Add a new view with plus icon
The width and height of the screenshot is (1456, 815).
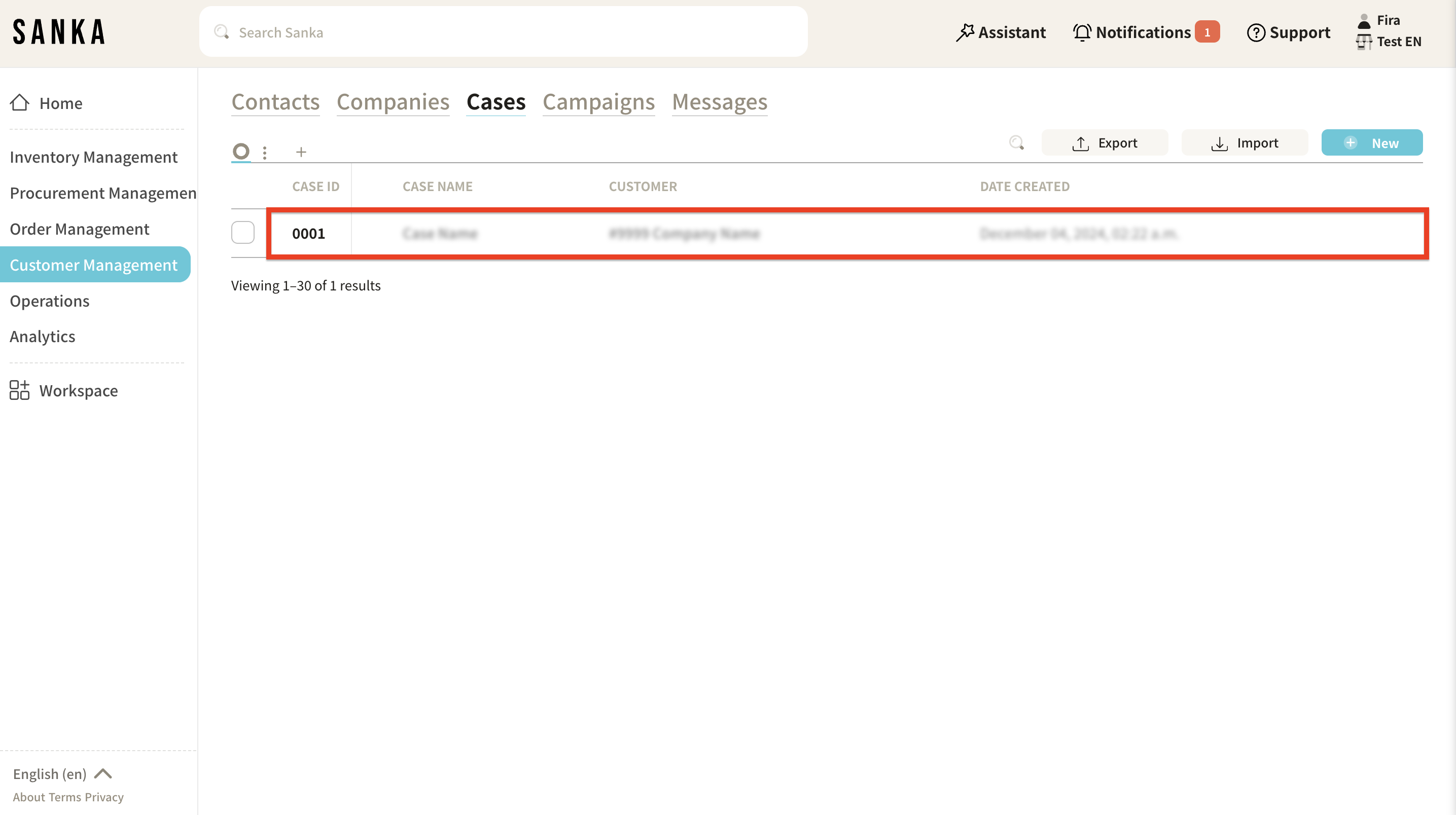[301, 152]
